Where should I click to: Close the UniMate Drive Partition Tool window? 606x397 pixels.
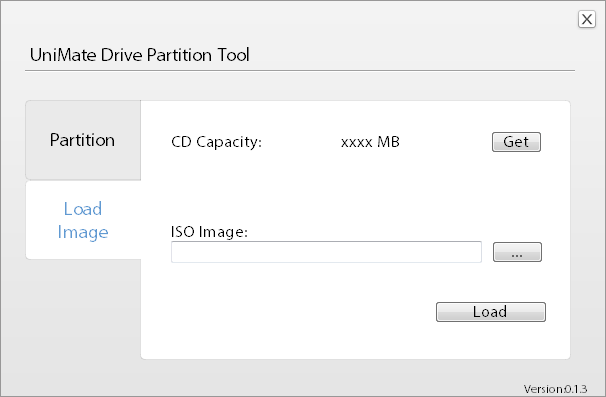coord(587,19)
